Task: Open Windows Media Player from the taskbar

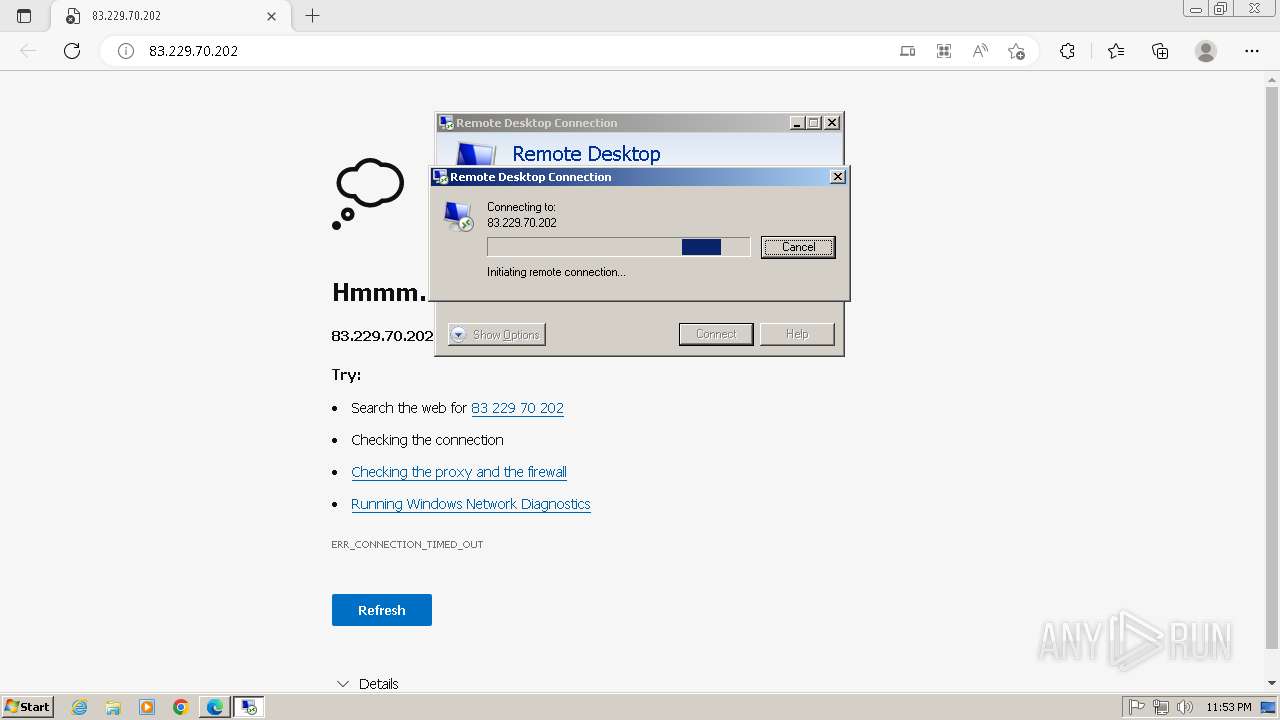Action: 147,707
